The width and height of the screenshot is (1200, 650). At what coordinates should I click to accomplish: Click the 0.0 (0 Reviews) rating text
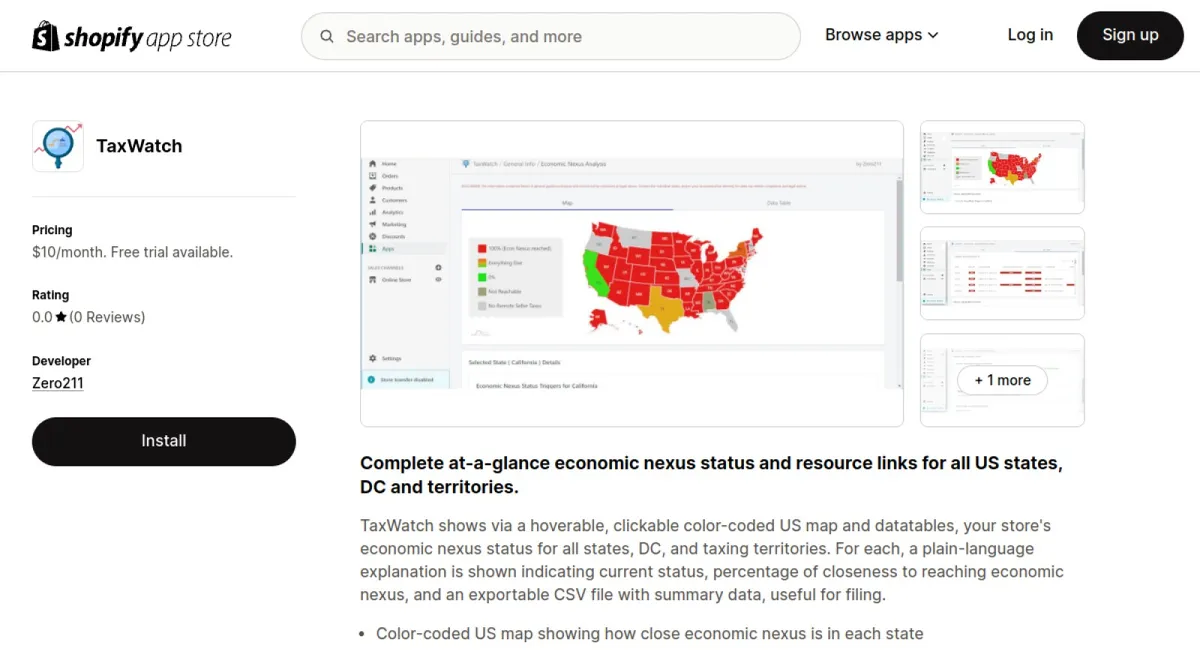pyautogui.click(x=88, y=317)
